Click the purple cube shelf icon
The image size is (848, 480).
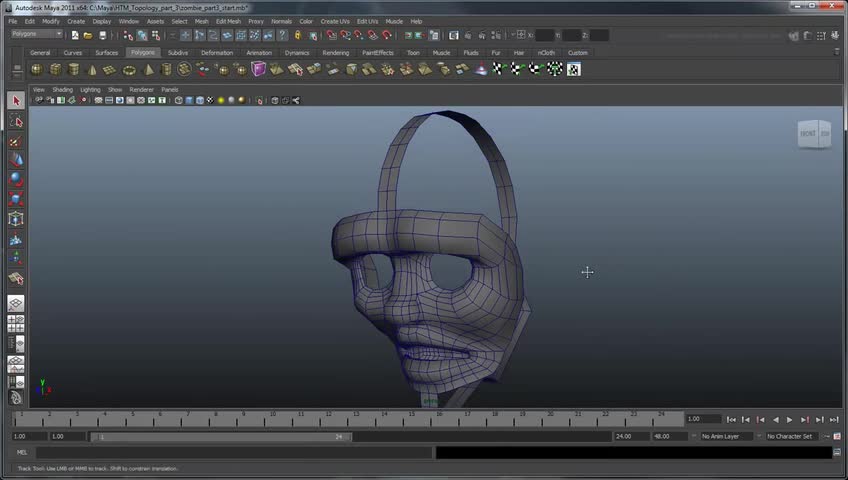point(258,69)
